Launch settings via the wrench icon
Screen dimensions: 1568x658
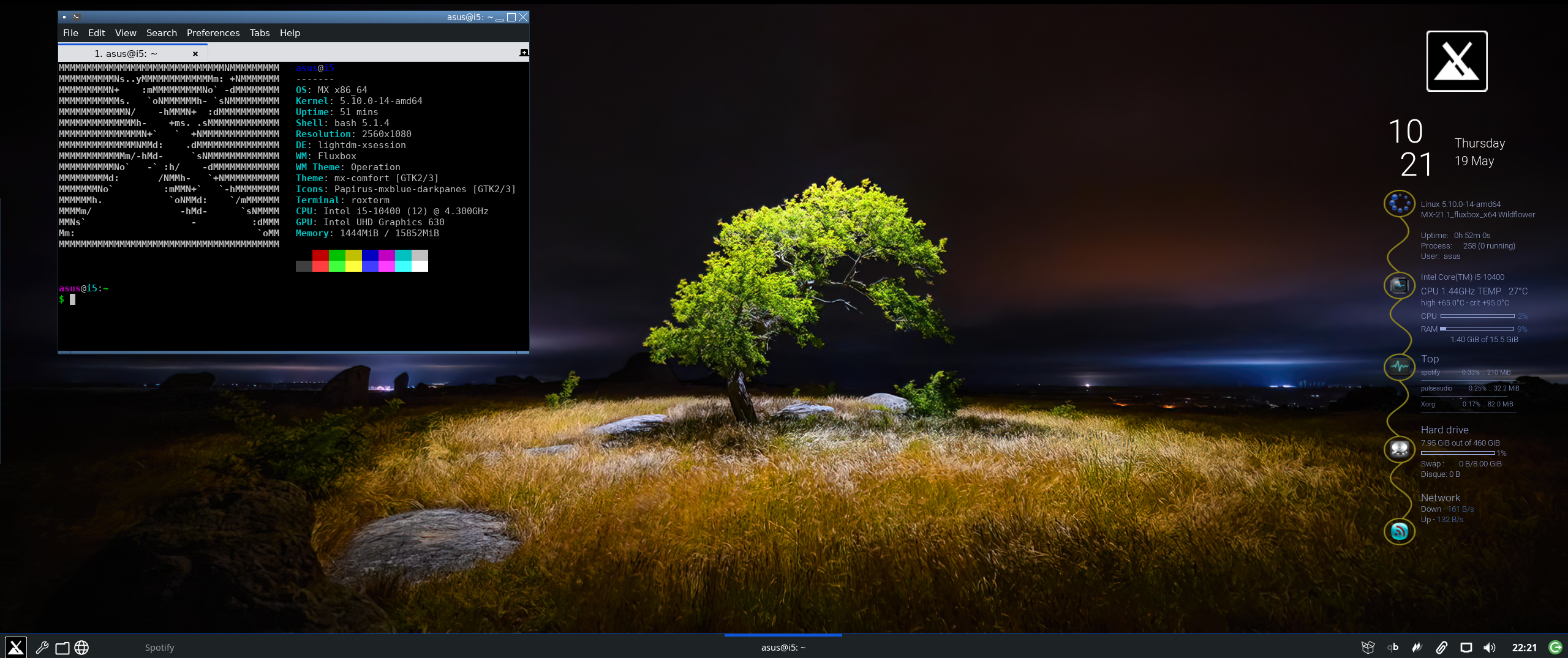pos(42,647)
